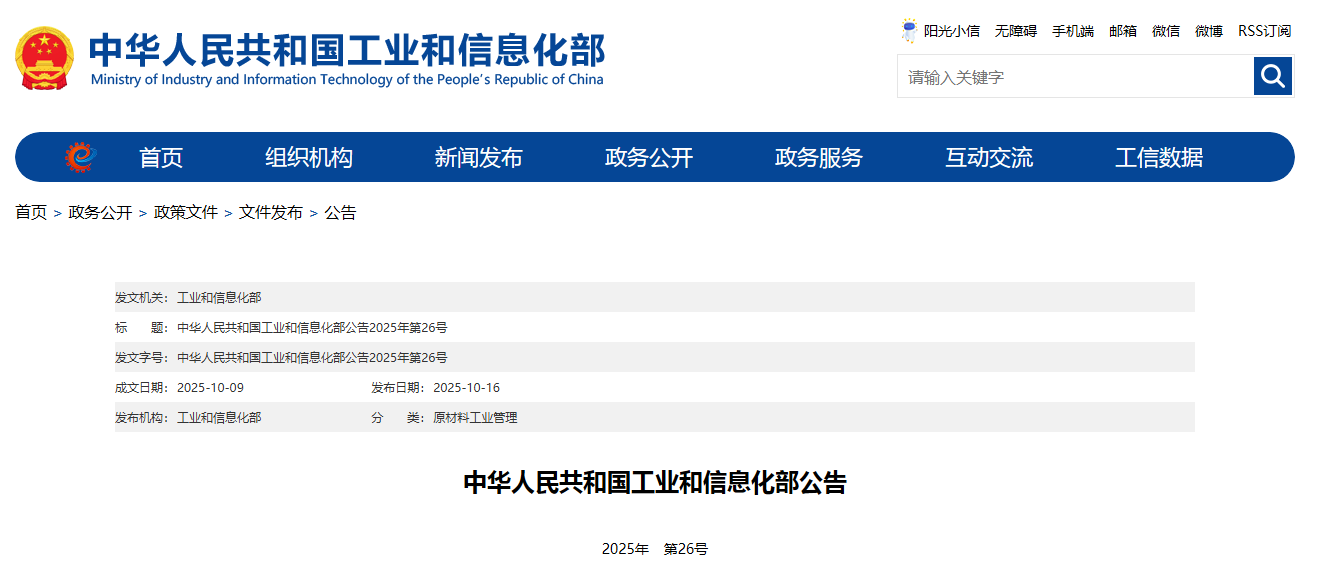This screenshot has width=1332, height=572.
Task: Open the 工信数据 navigation menu item
Action: pyautogui.click(x=1159, y=157)
